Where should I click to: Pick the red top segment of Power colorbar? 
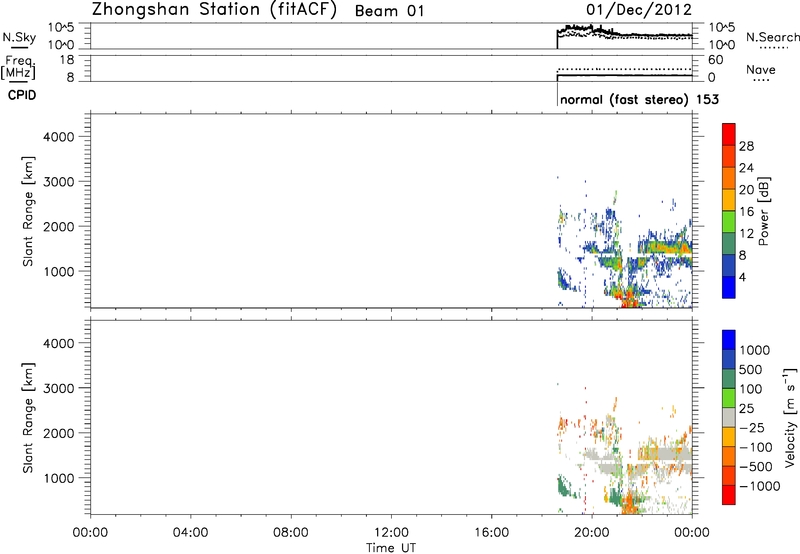[729, 134]
